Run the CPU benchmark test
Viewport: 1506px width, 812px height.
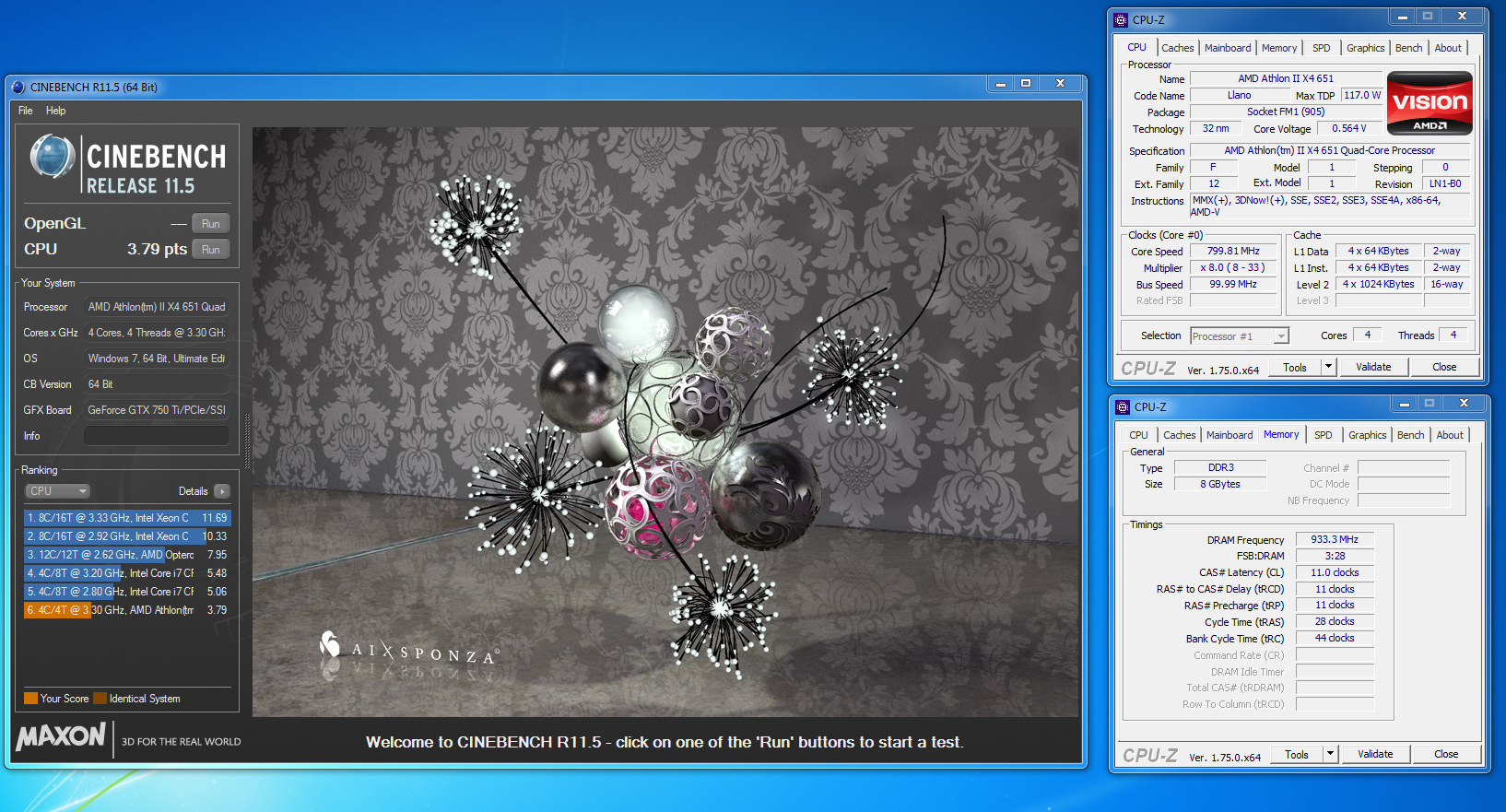211,250
